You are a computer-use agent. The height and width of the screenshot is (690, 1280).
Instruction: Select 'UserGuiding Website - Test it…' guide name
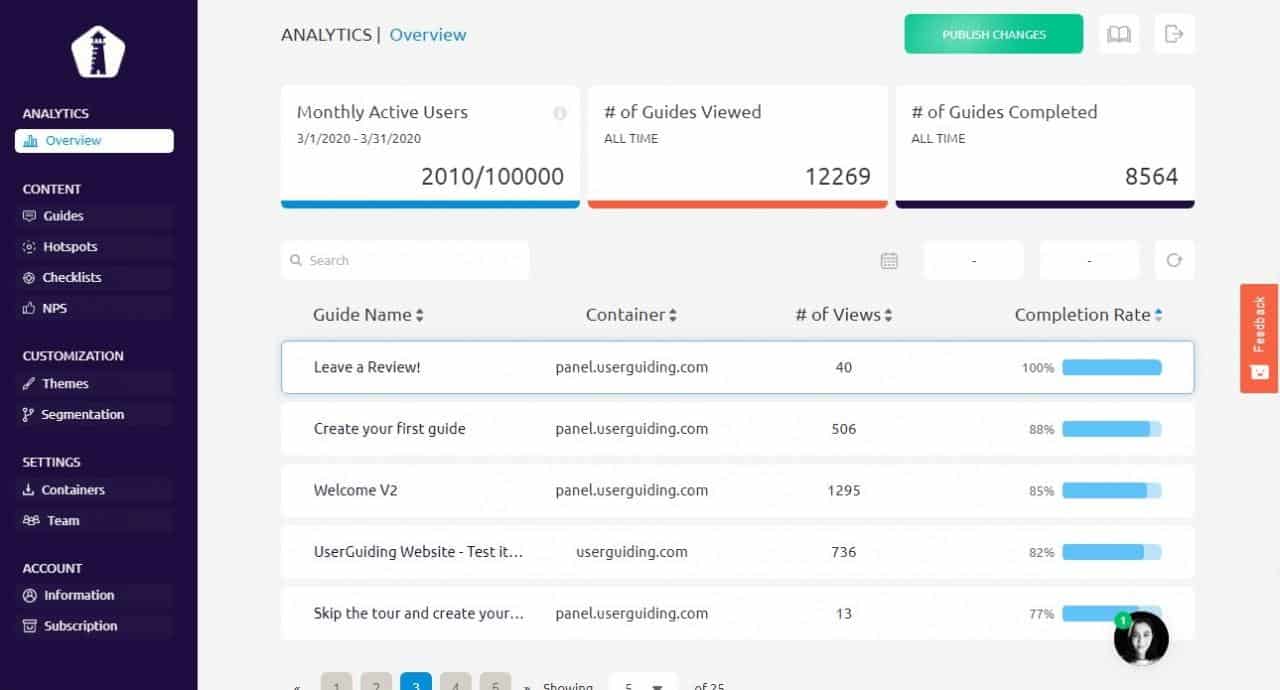(x=418, y=552)
